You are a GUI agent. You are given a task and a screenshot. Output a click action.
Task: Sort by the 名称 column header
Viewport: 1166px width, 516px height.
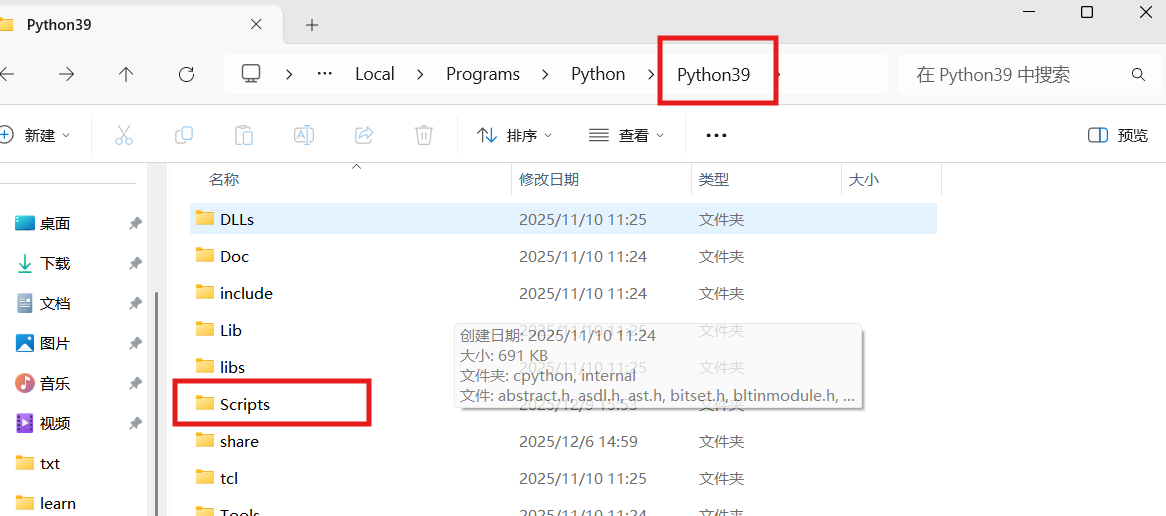tap(224, 180)
